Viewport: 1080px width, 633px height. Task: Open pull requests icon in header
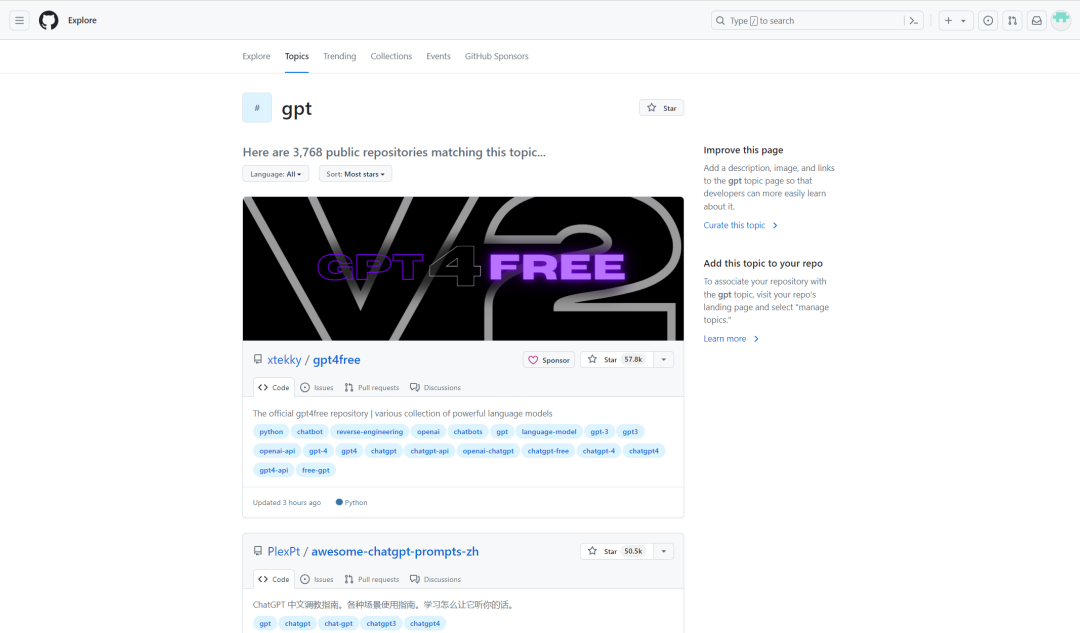(x=1012, y=21)
